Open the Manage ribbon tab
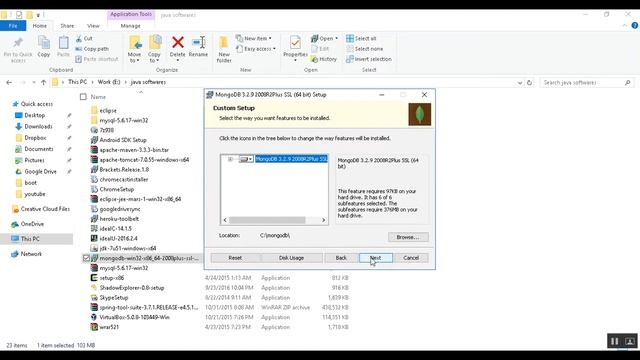640x360 pixels. pyautogui.click(x=131, y=26)
